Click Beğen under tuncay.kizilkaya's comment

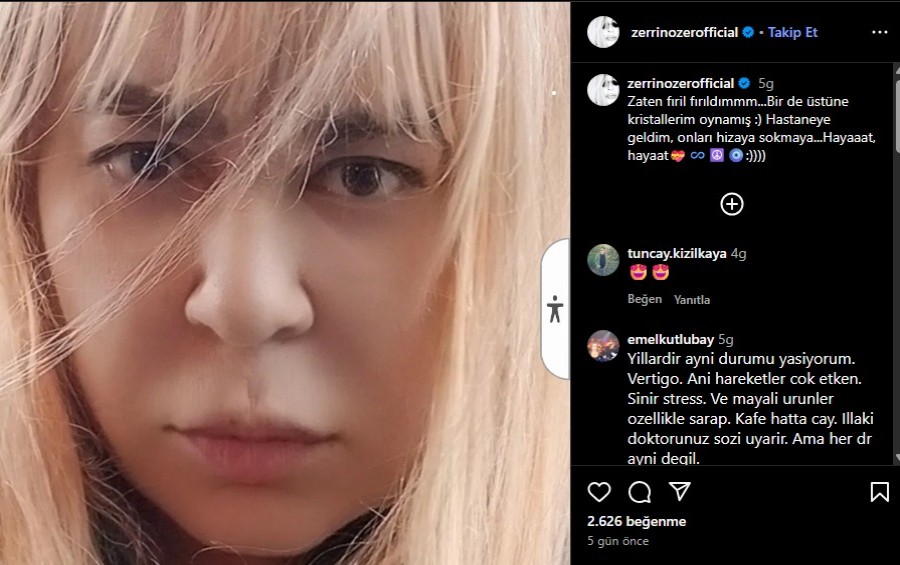pyautogui.click(x=645, y=299)
